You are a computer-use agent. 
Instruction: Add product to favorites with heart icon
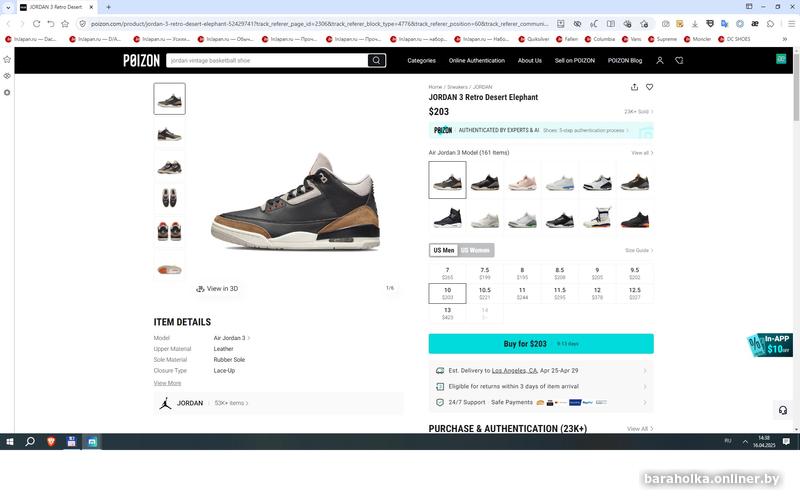pyautogui.click(x=649, y=87)
